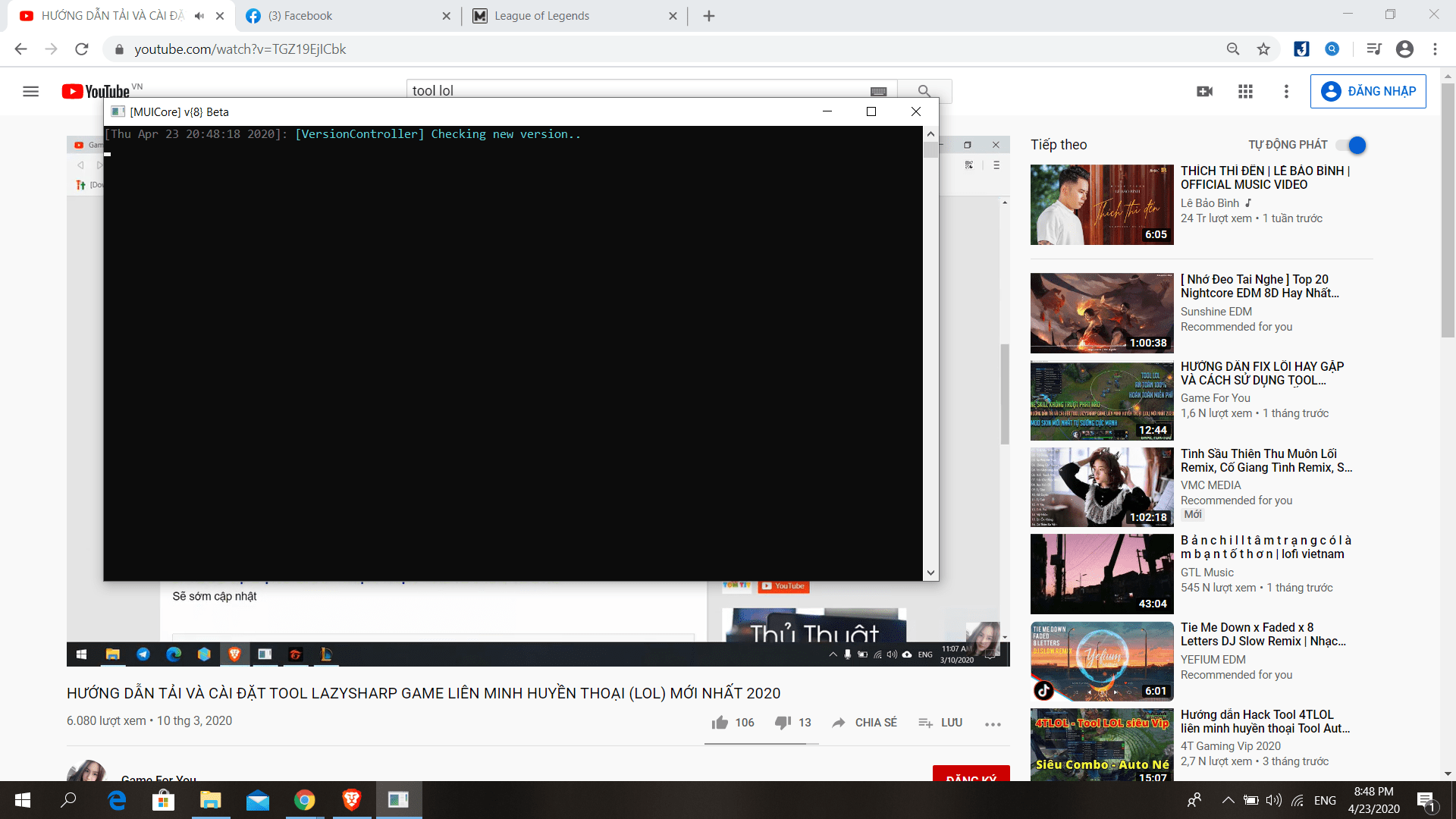1456x819 pixels.
Task: Like the video with thumbs-up icon
Action: 720,723
